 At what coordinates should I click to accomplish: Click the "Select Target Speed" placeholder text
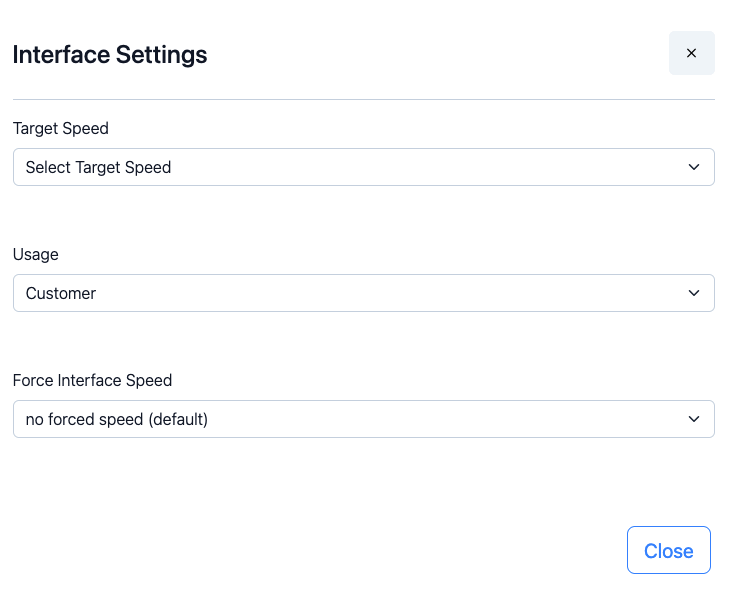98,167
